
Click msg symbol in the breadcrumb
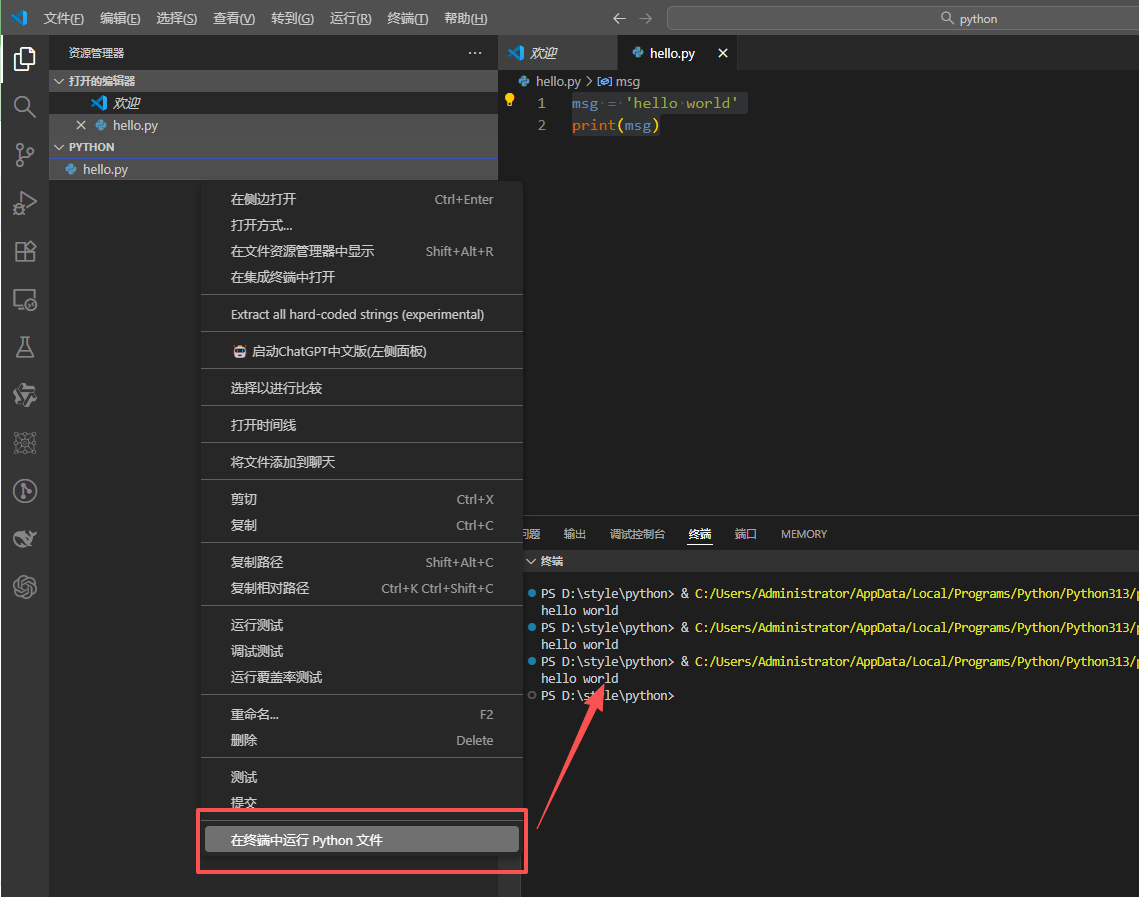[627, 81]
